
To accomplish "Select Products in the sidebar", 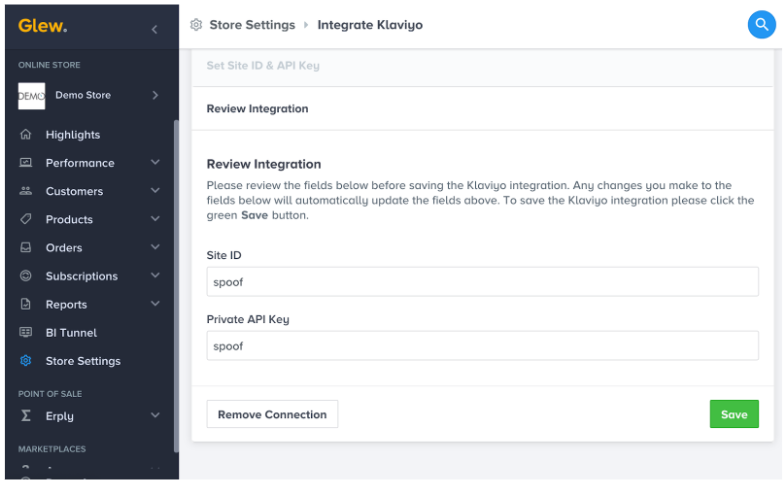I will (69, 219).
